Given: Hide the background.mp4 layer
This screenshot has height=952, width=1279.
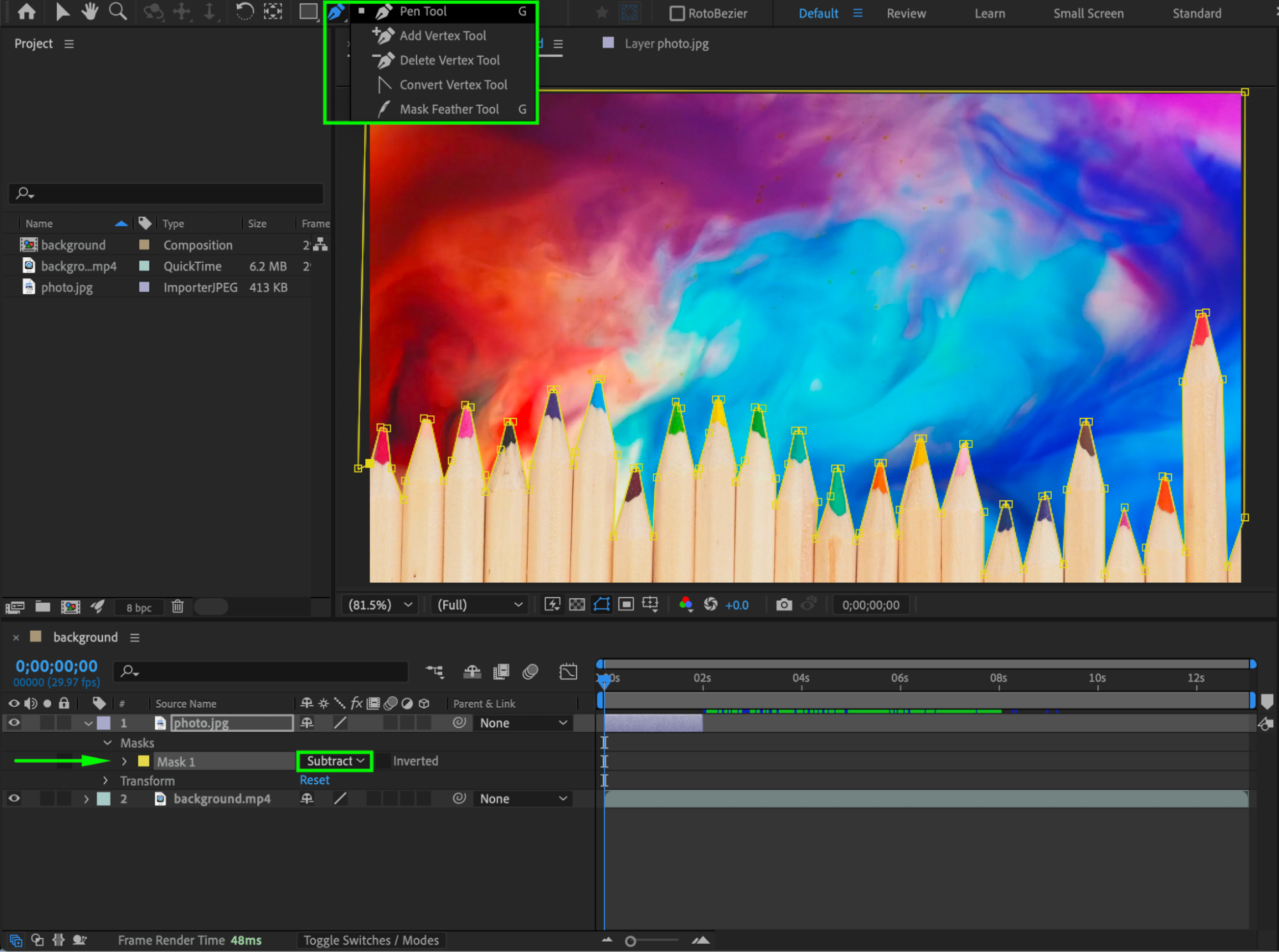Looking at the screenshot, I should [13, 798].
